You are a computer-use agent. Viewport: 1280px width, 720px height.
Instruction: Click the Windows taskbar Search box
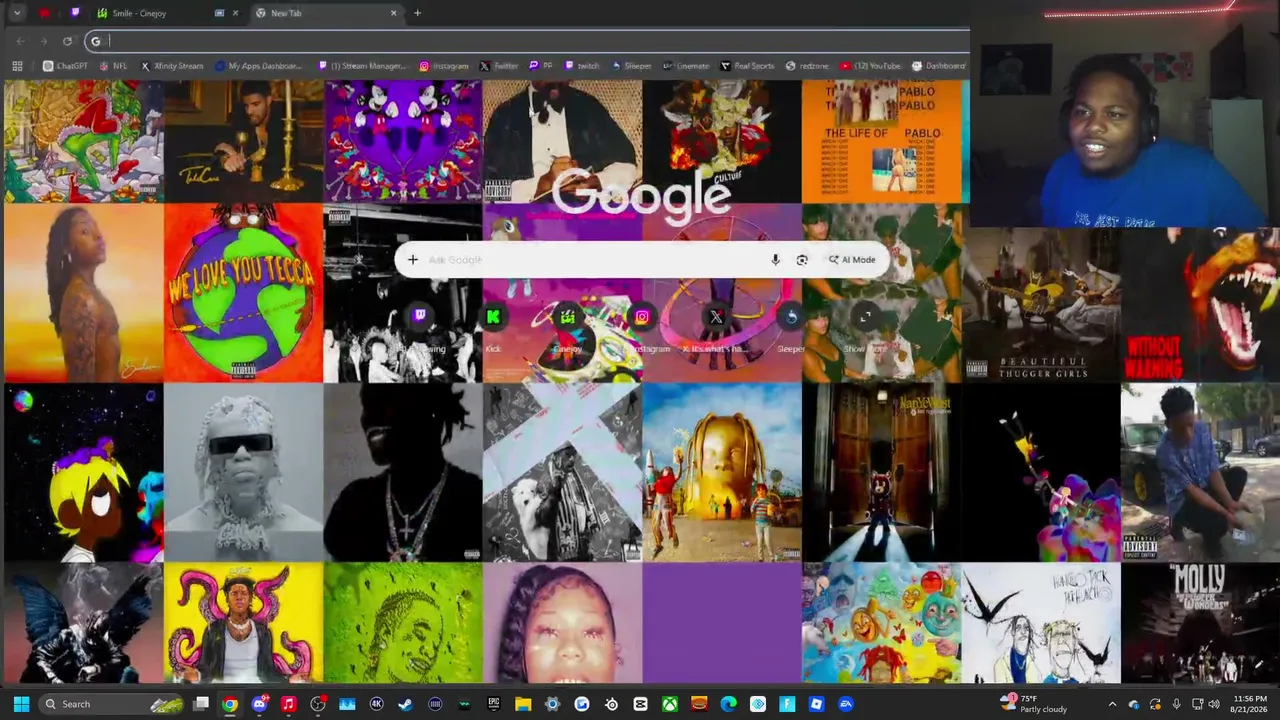coord(113,704)
